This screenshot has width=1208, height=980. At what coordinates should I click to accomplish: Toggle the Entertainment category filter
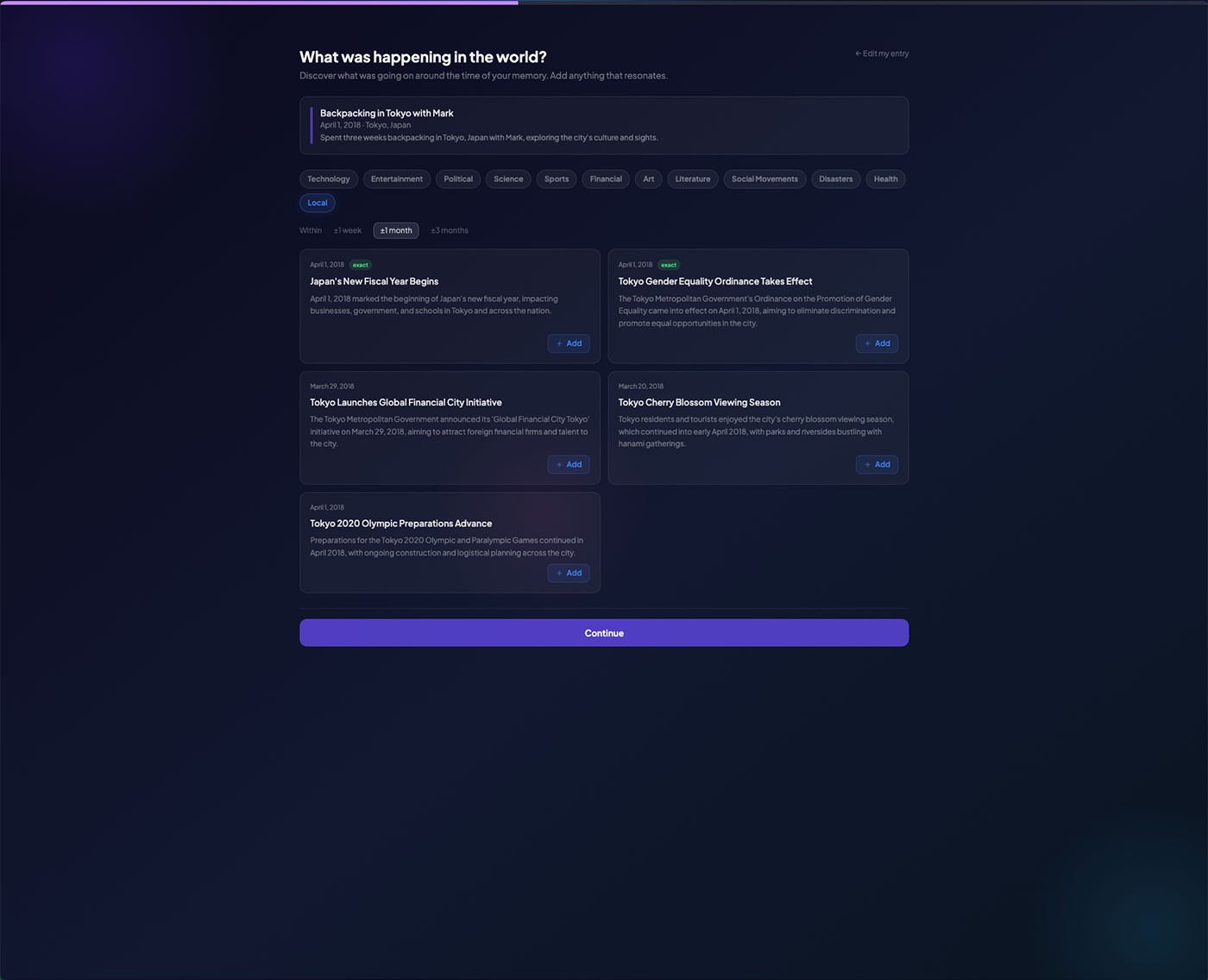pyautogui.click(x=397, y=179)
